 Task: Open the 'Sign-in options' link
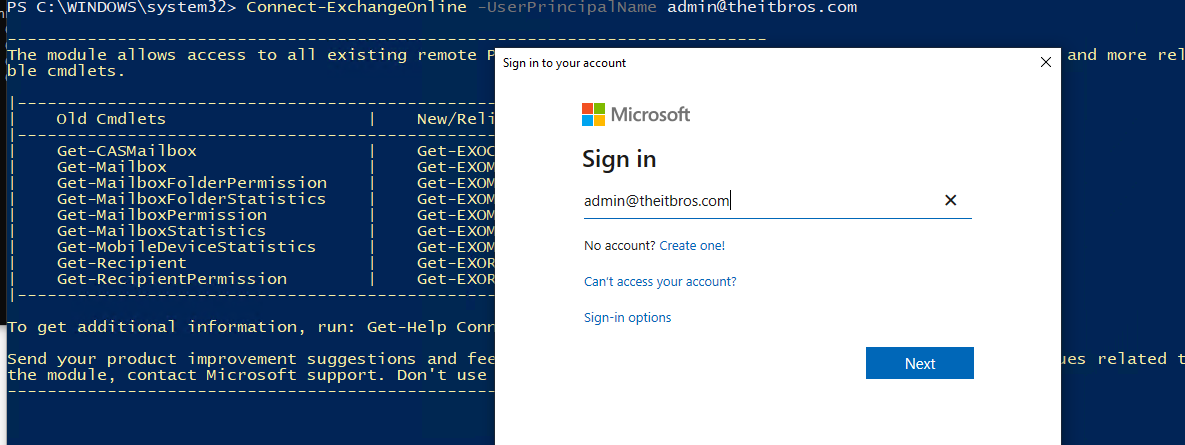point(627,317)
